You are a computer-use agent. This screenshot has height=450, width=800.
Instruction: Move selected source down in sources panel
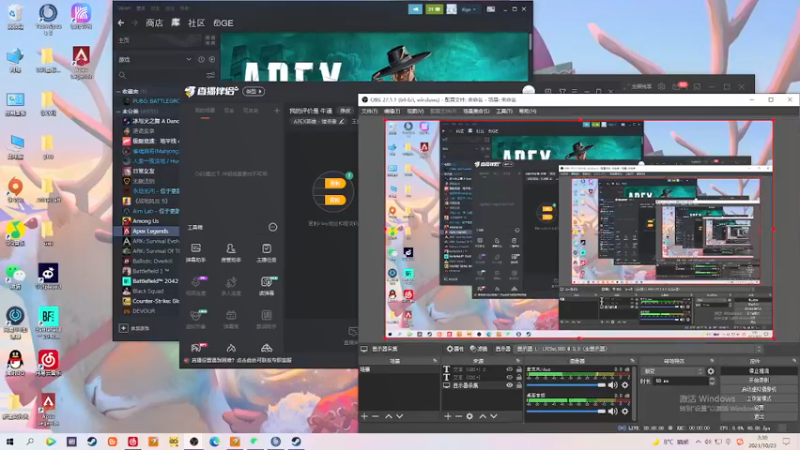[493, 416]
